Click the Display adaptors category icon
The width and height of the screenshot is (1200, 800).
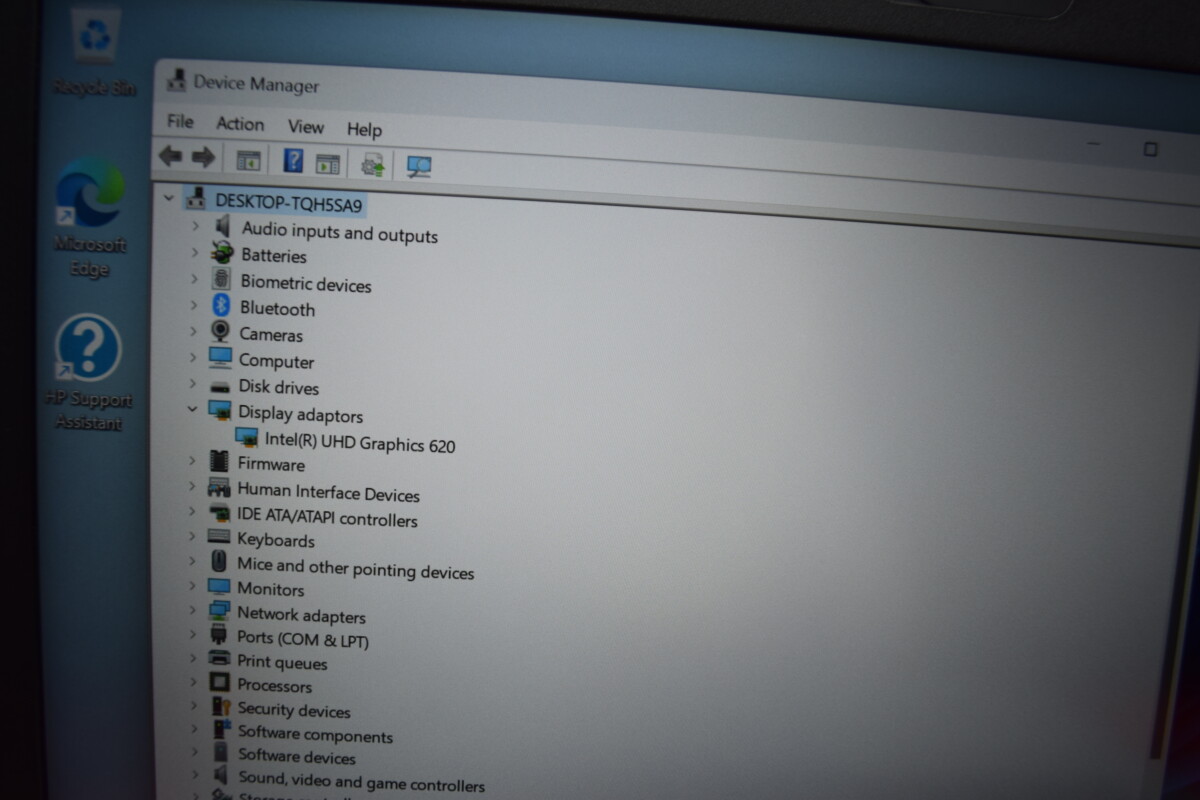click(219, 410)
